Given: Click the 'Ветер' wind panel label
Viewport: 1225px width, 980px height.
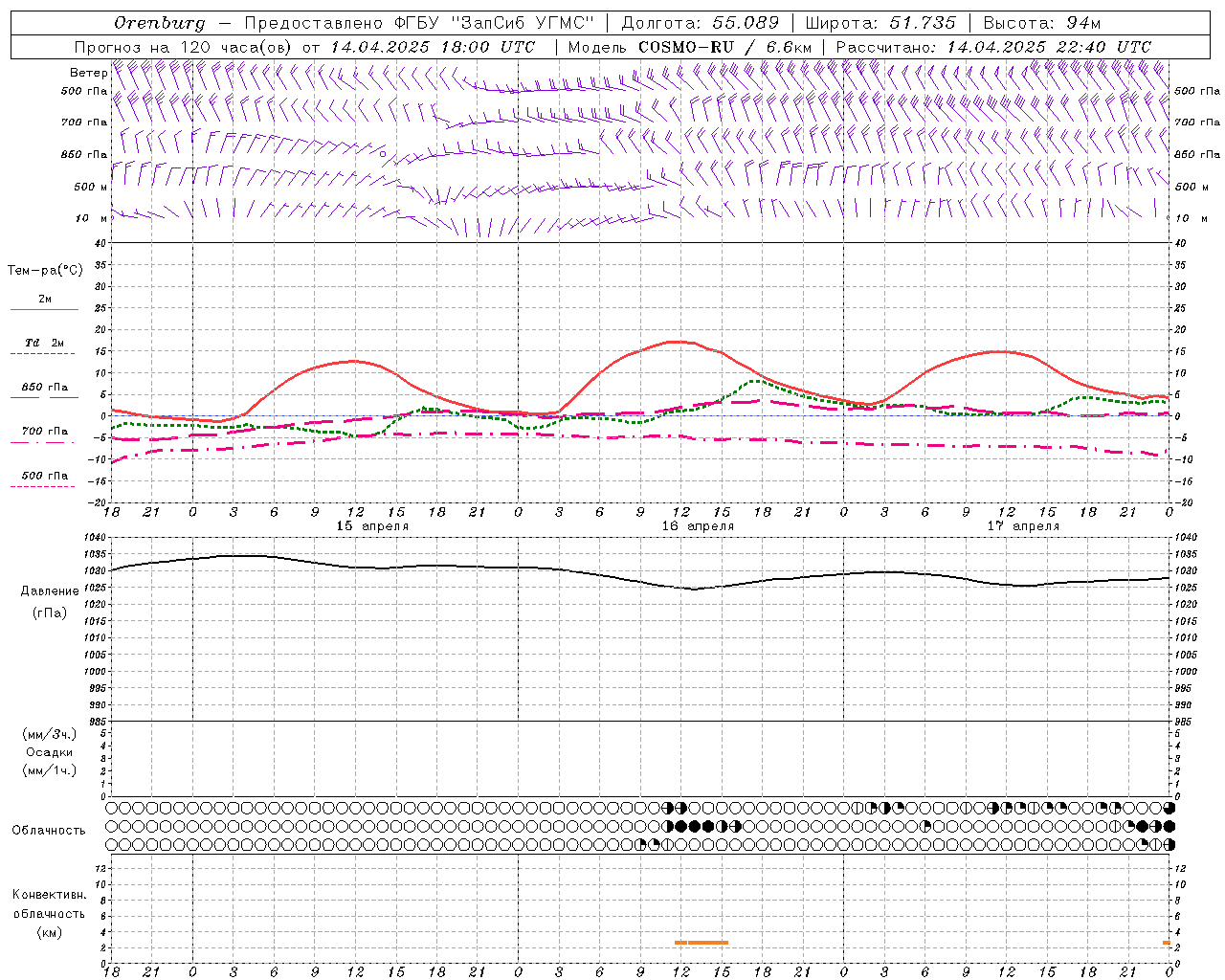Looking at the screenshot, I should 89,73.
